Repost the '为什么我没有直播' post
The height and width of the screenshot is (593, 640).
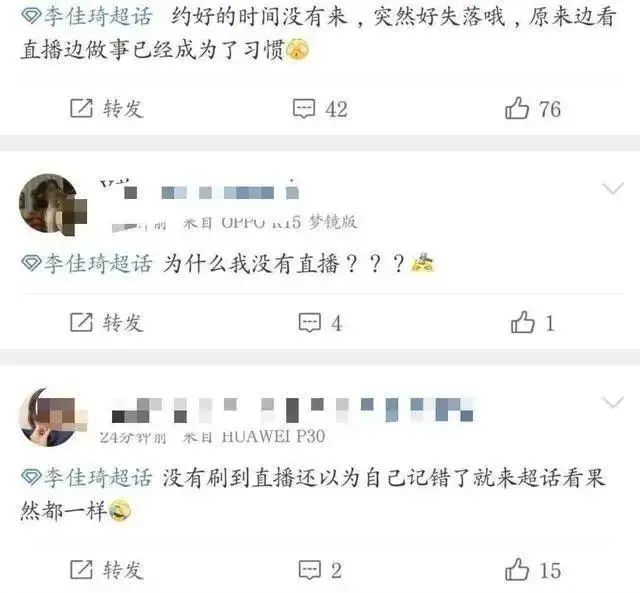(107, 322)
